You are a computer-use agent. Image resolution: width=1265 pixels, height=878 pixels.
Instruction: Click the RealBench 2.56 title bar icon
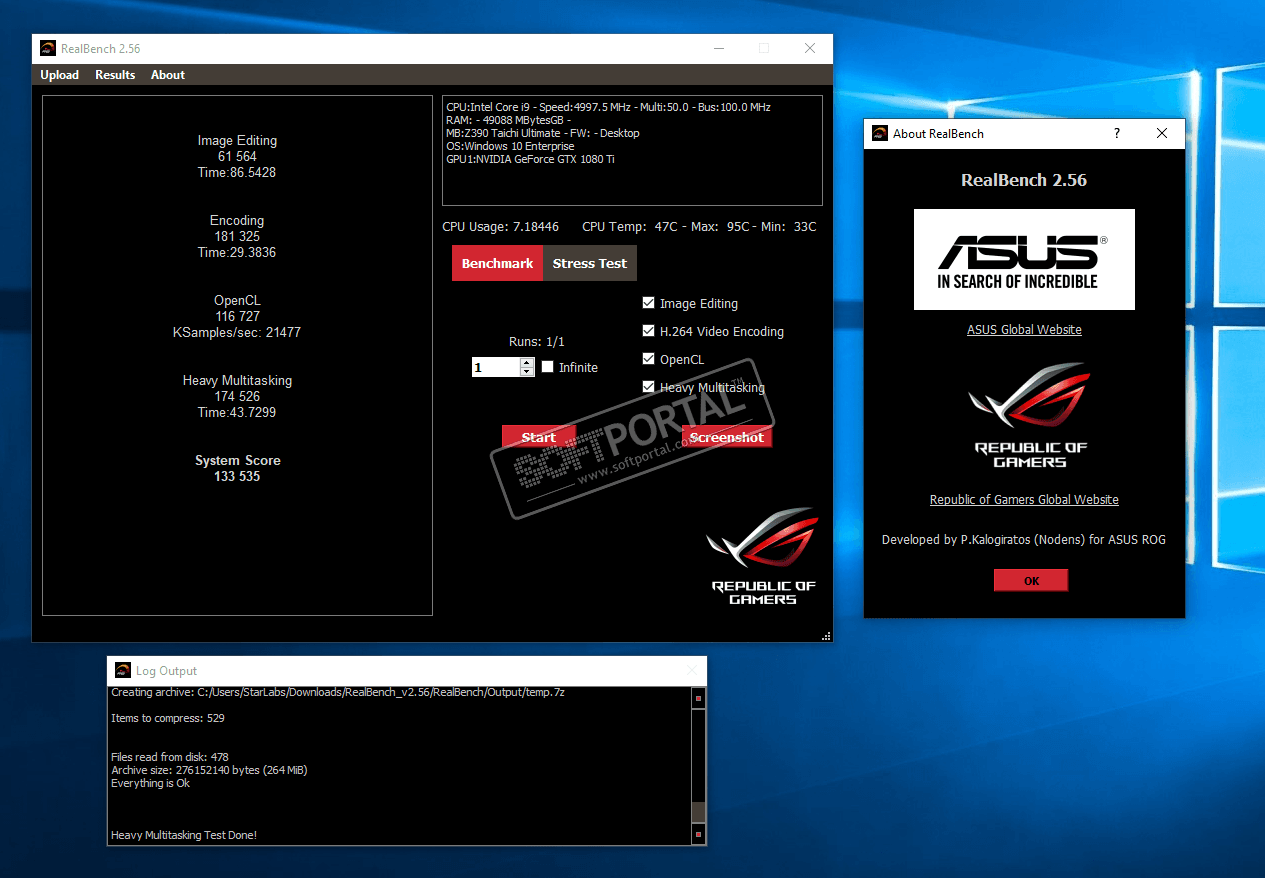click(48, 48)
